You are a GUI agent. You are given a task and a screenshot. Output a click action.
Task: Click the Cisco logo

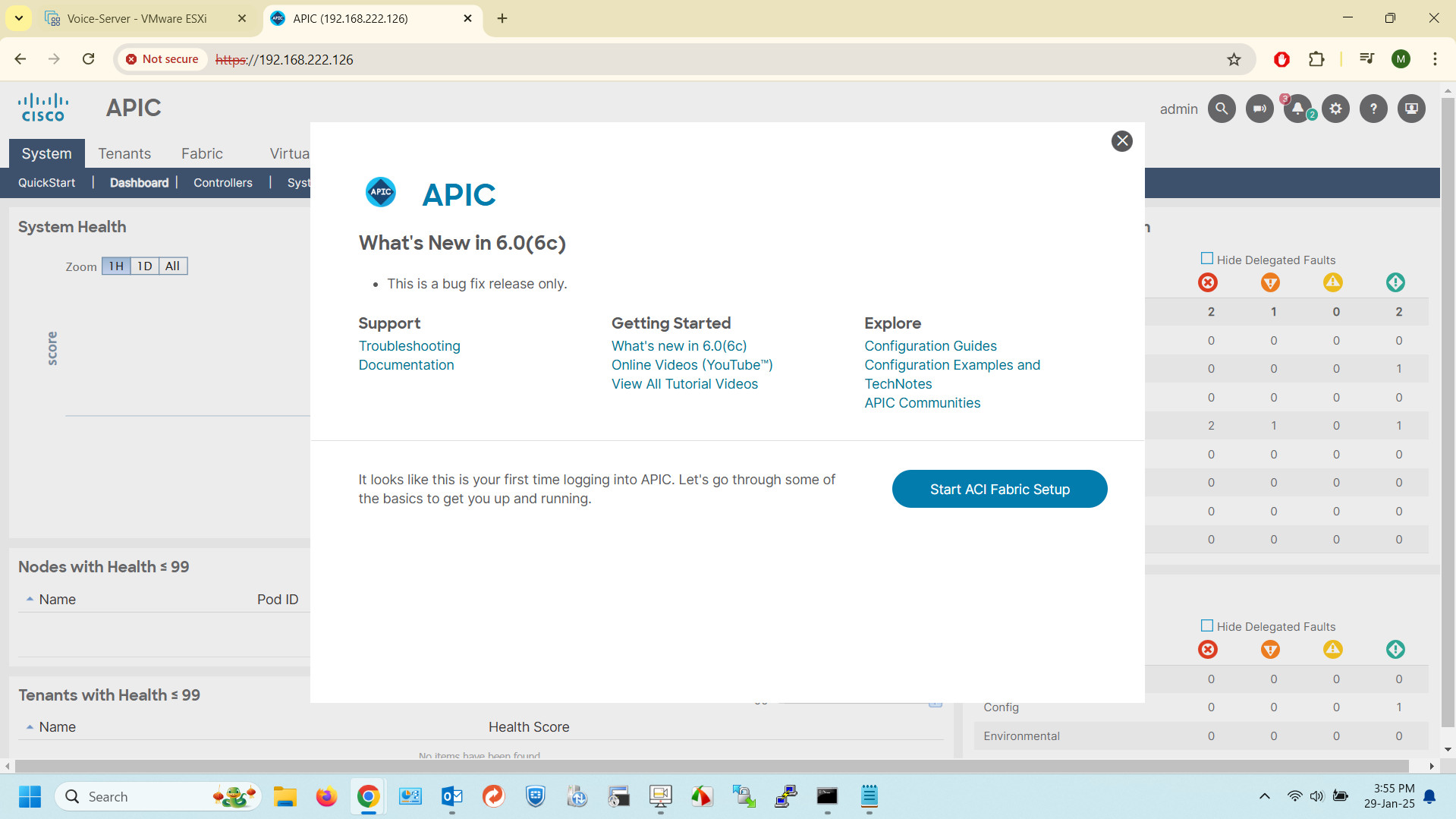43,108
